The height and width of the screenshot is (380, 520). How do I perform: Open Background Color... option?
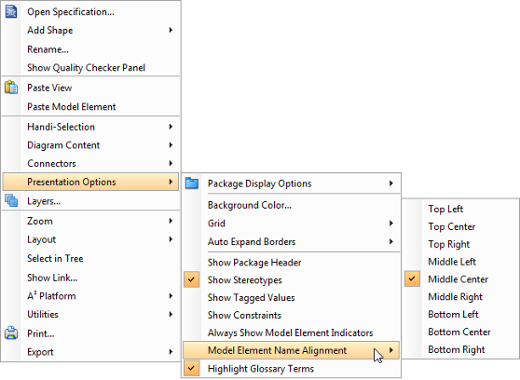[291, 205]
